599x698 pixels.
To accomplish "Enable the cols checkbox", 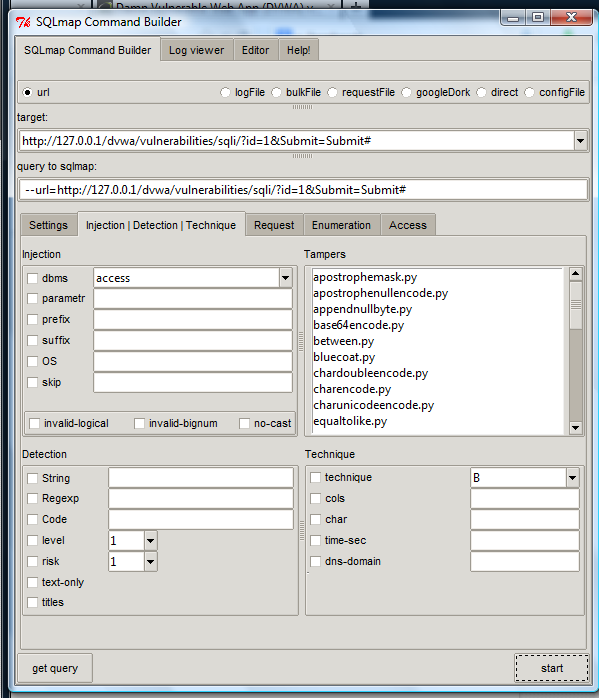I will pyautogui.click(x=316, y=498).
